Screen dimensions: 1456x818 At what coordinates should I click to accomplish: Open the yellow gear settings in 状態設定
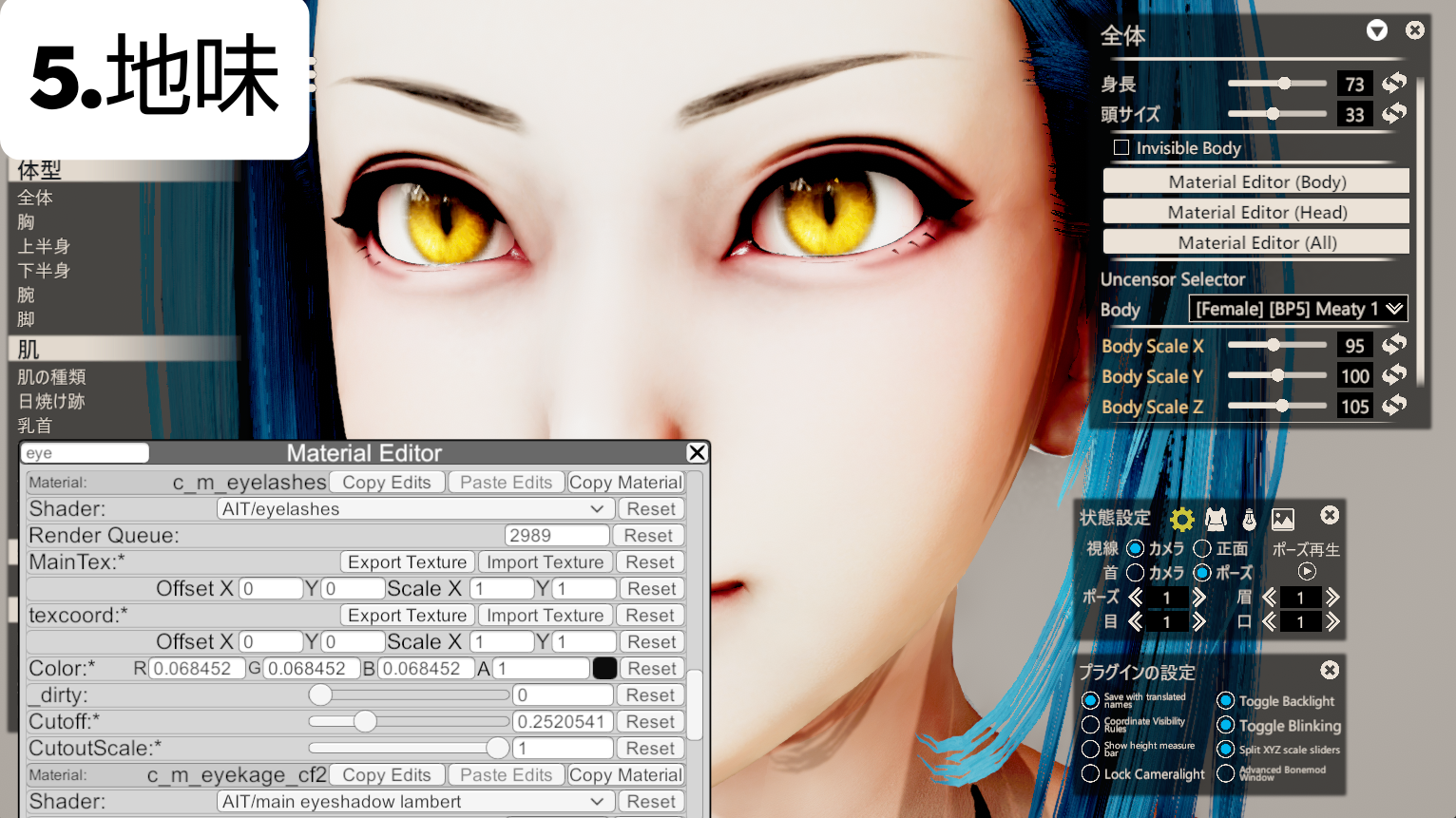coord(1181,519)
